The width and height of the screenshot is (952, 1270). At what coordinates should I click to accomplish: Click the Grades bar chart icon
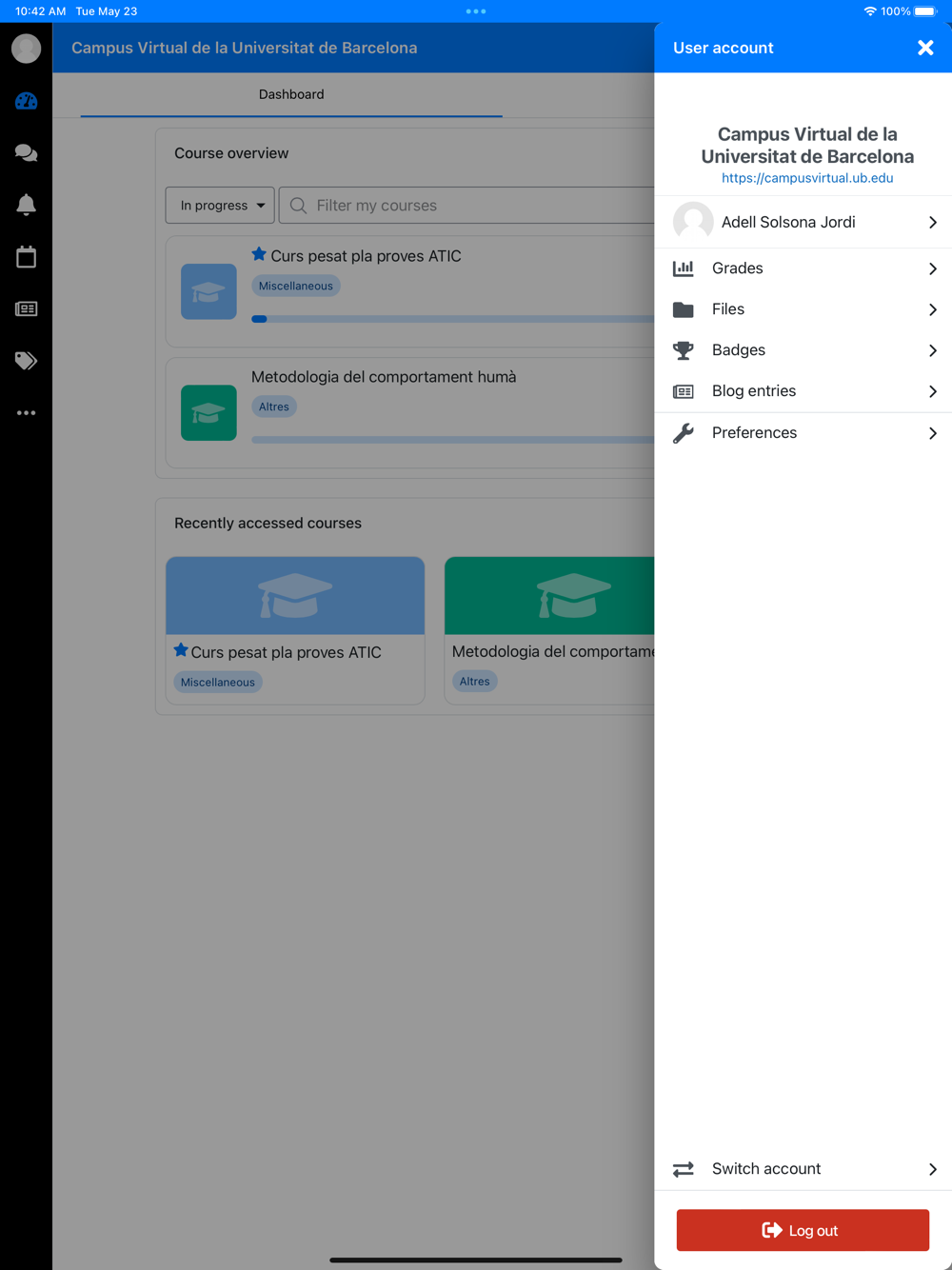tap(684, 268)
